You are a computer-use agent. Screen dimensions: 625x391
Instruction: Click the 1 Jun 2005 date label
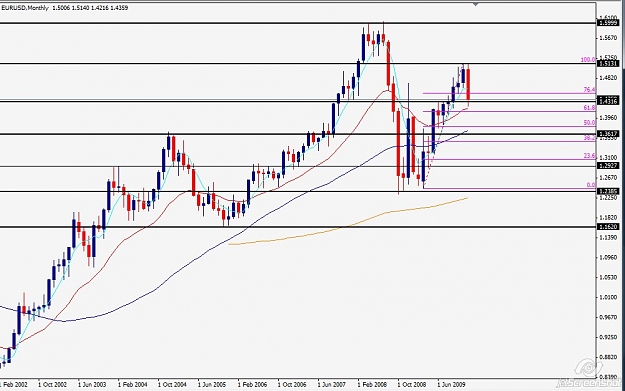(x=212, y=385)
